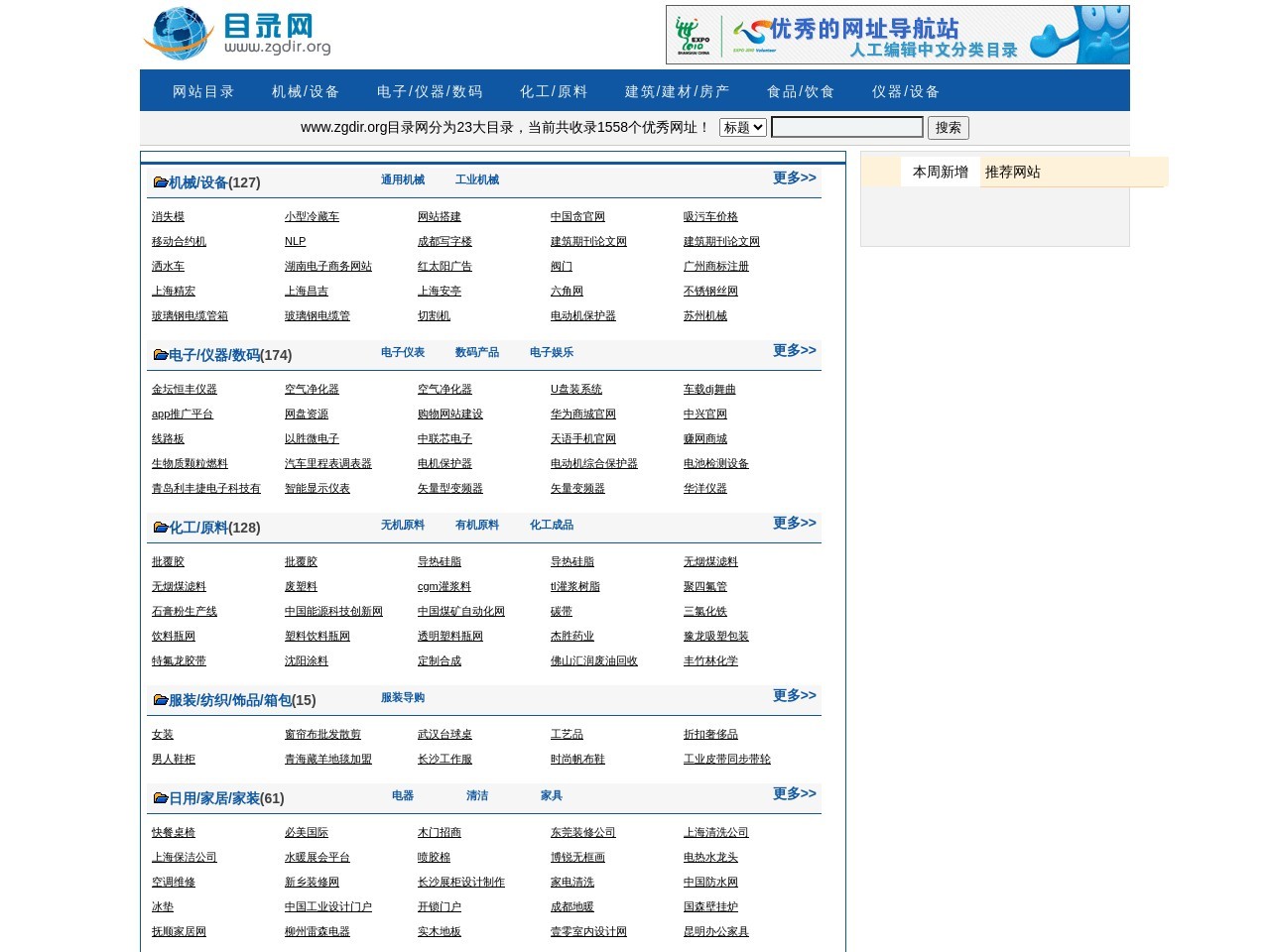The width and height of the screenshot is (1270, 952).
Task: Open the 标题 search type dropdown
Action: 742,127
